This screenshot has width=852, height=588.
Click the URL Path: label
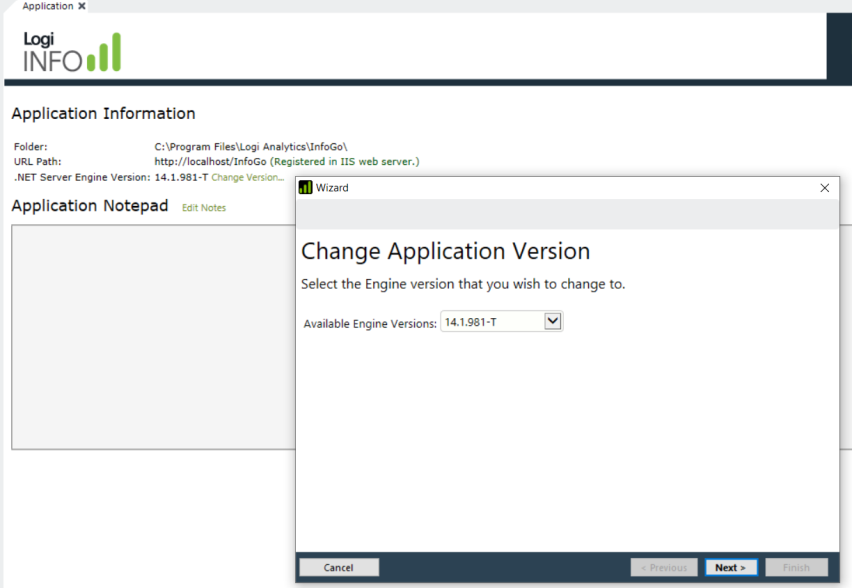click(37, 161)
